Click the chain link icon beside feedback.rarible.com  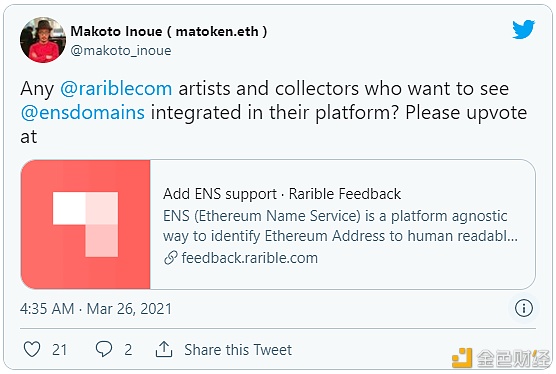coord(171,258)
